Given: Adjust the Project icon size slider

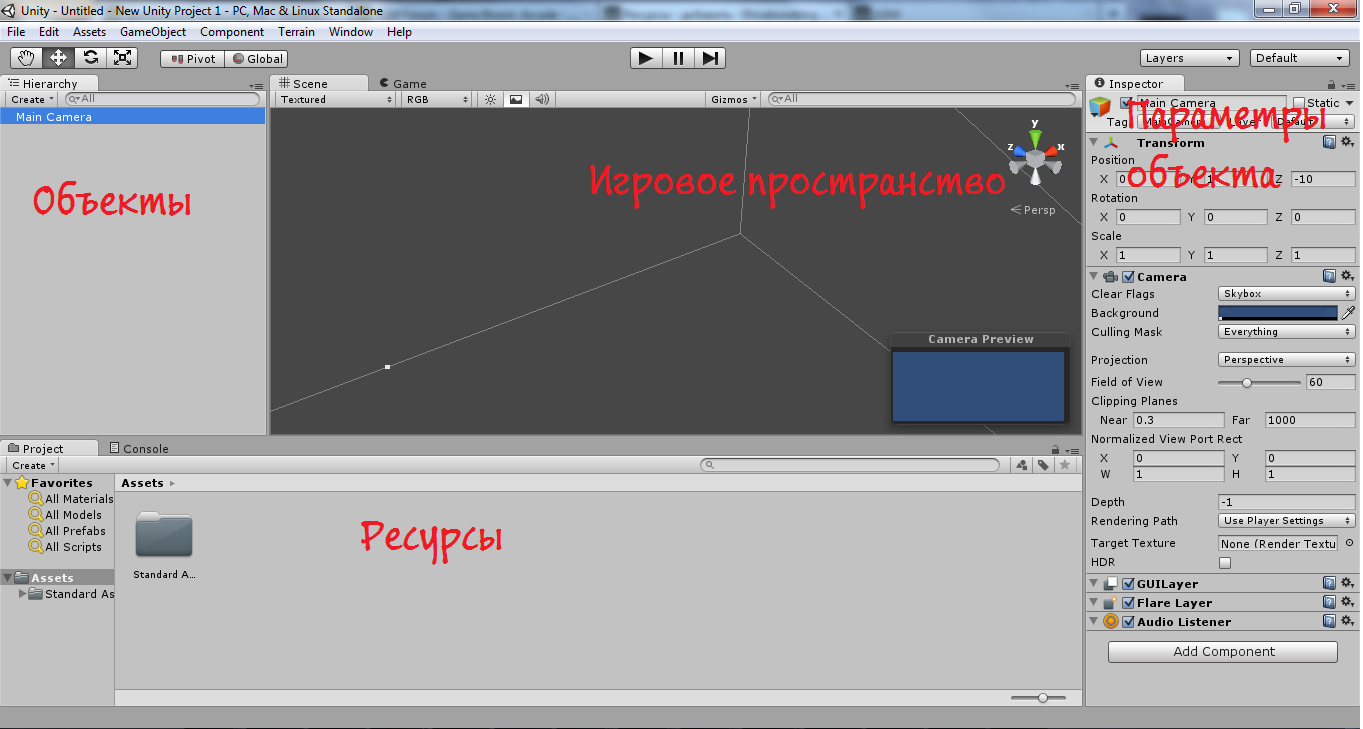Looking at the screenshot, I should [1038, 698].
